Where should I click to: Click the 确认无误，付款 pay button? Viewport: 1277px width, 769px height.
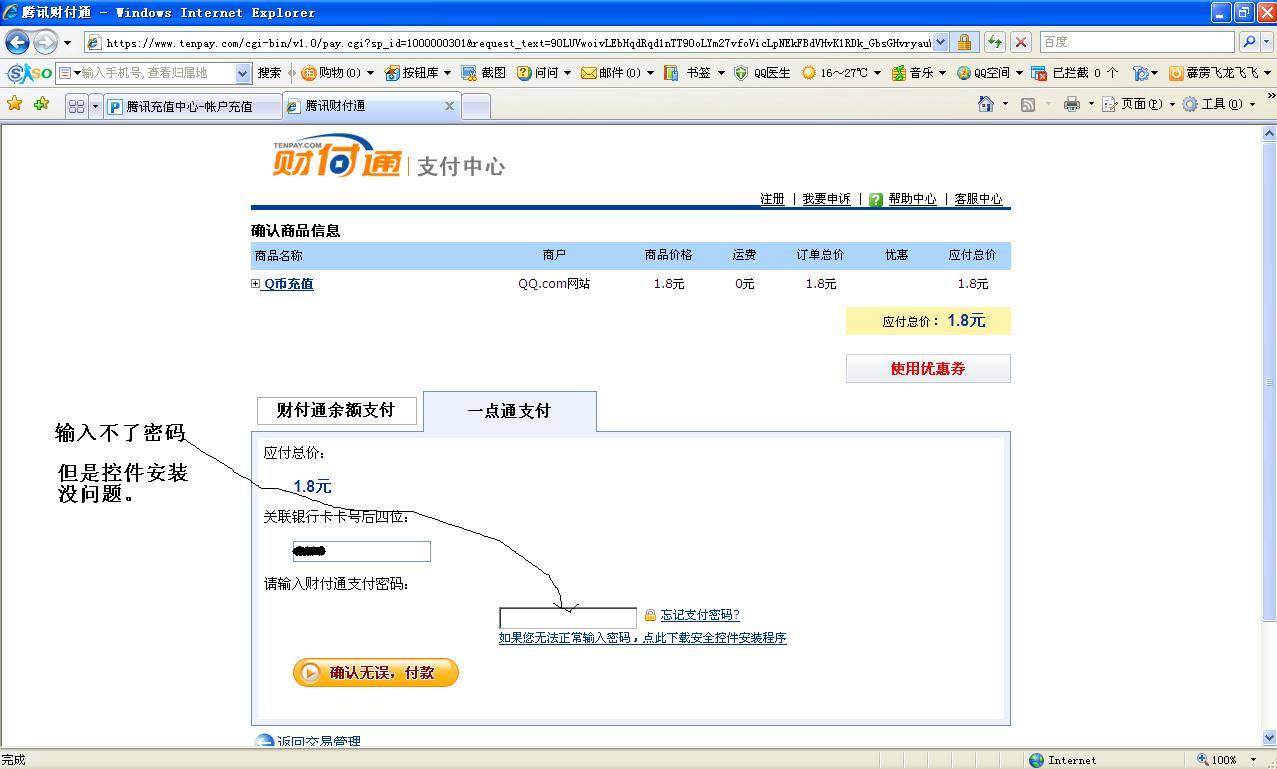[375, 673]
